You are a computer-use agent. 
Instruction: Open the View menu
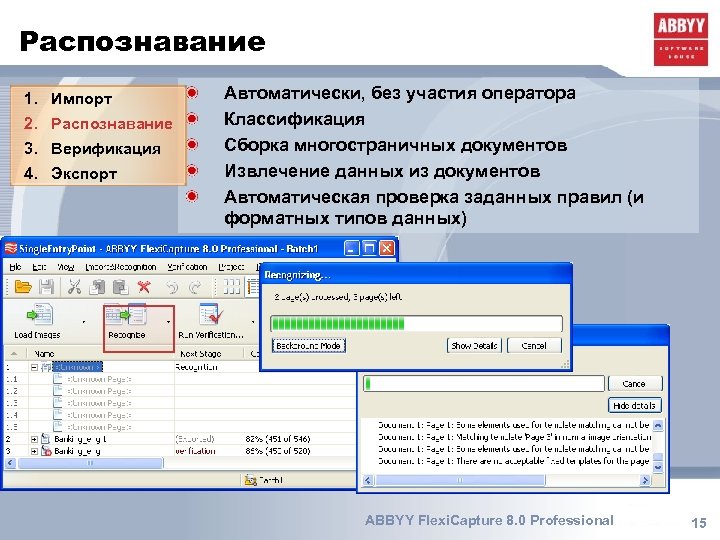[x=66, y=267]
